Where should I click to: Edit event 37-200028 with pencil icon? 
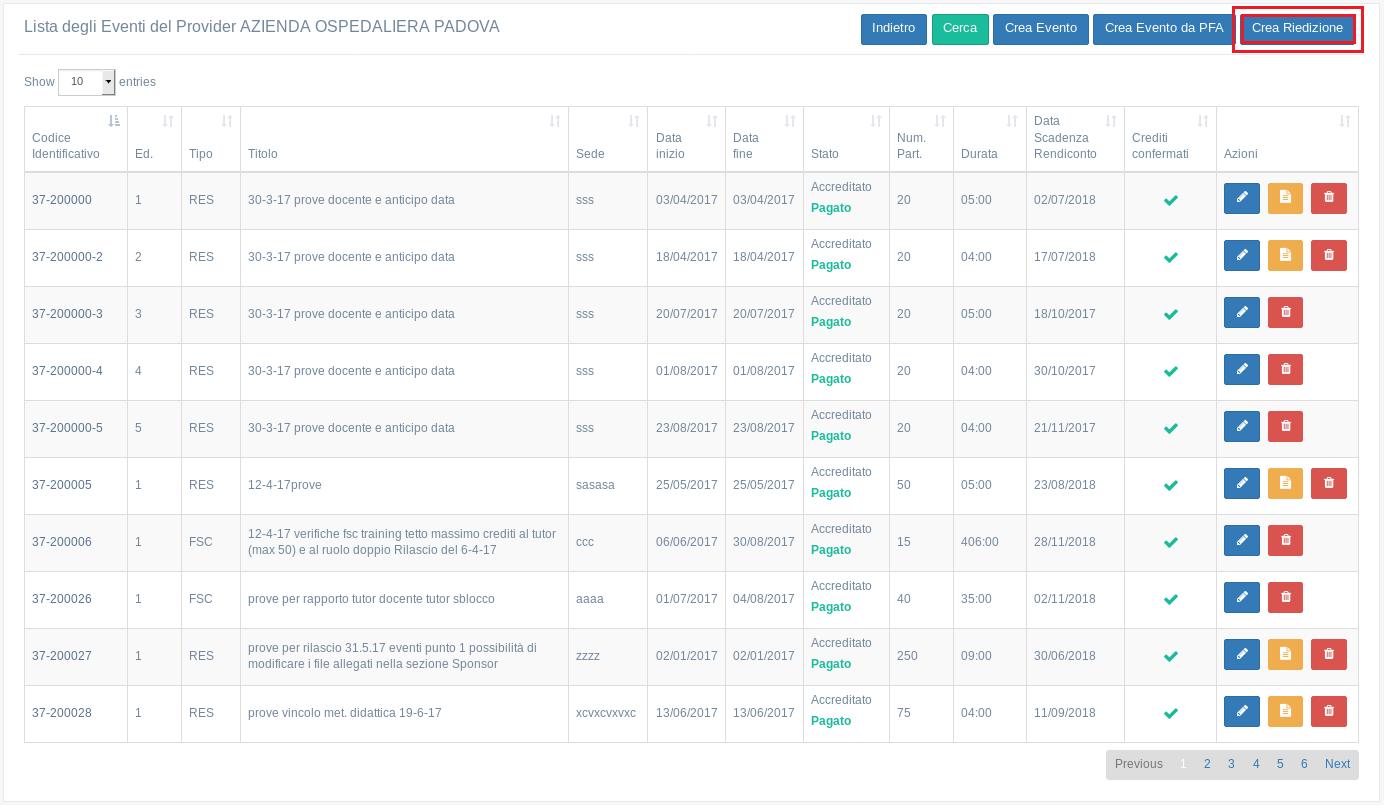pyautogui.click(x=1242, y=711)
